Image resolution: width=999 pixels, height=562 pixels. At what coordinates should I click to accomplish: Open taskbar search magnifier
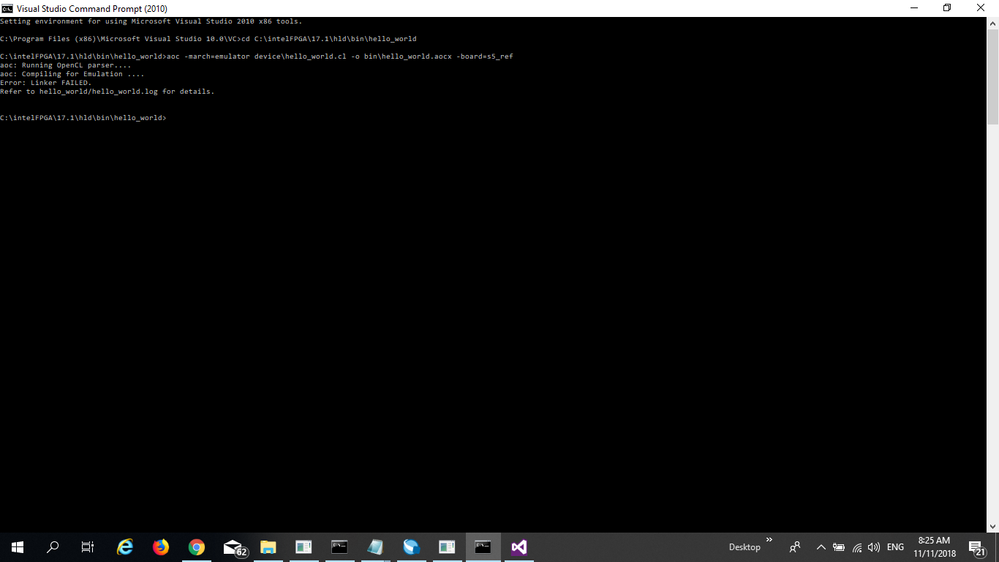coord(53,547)
